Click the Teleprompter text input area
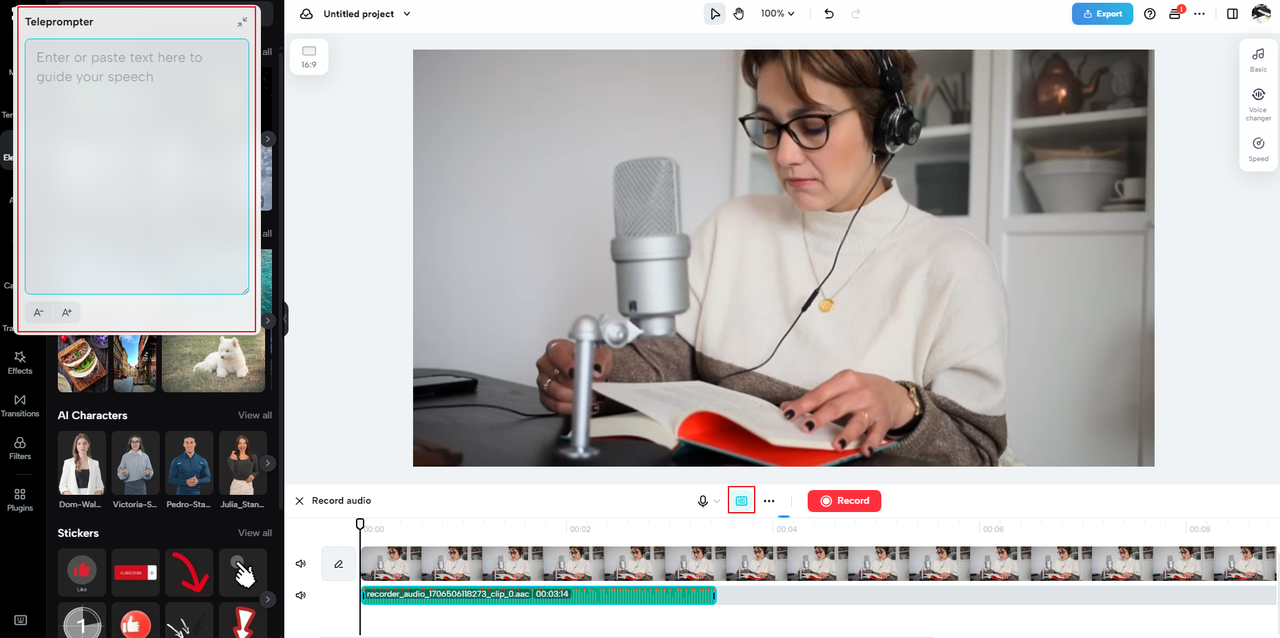The image size is (1280, 638). 137,167
